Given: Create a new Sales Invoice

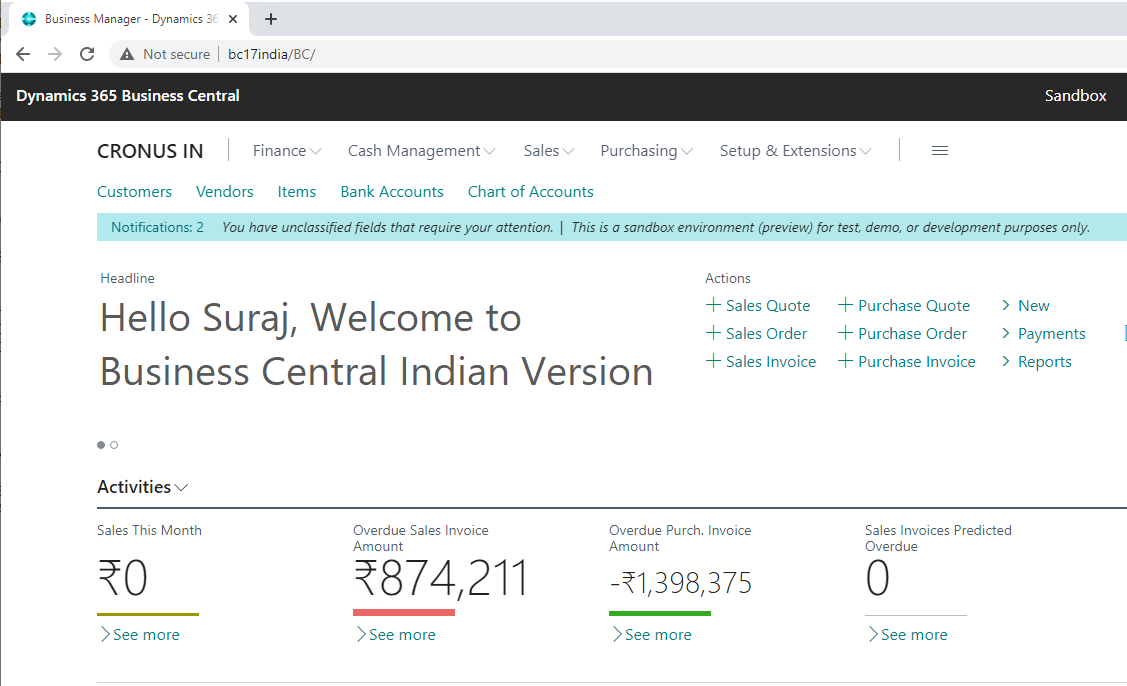Looking at the screenshot, I should [761, 362].
